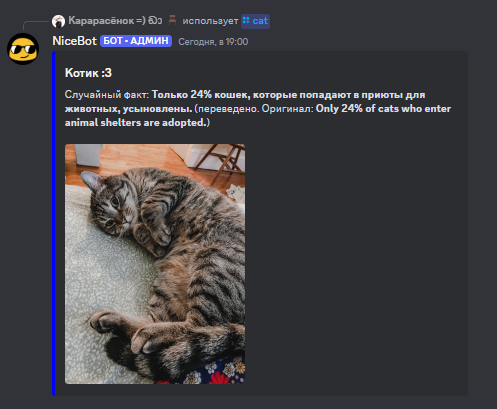Open the cat slash command mention
Screen dimensions: 497x409
[255, 21]
